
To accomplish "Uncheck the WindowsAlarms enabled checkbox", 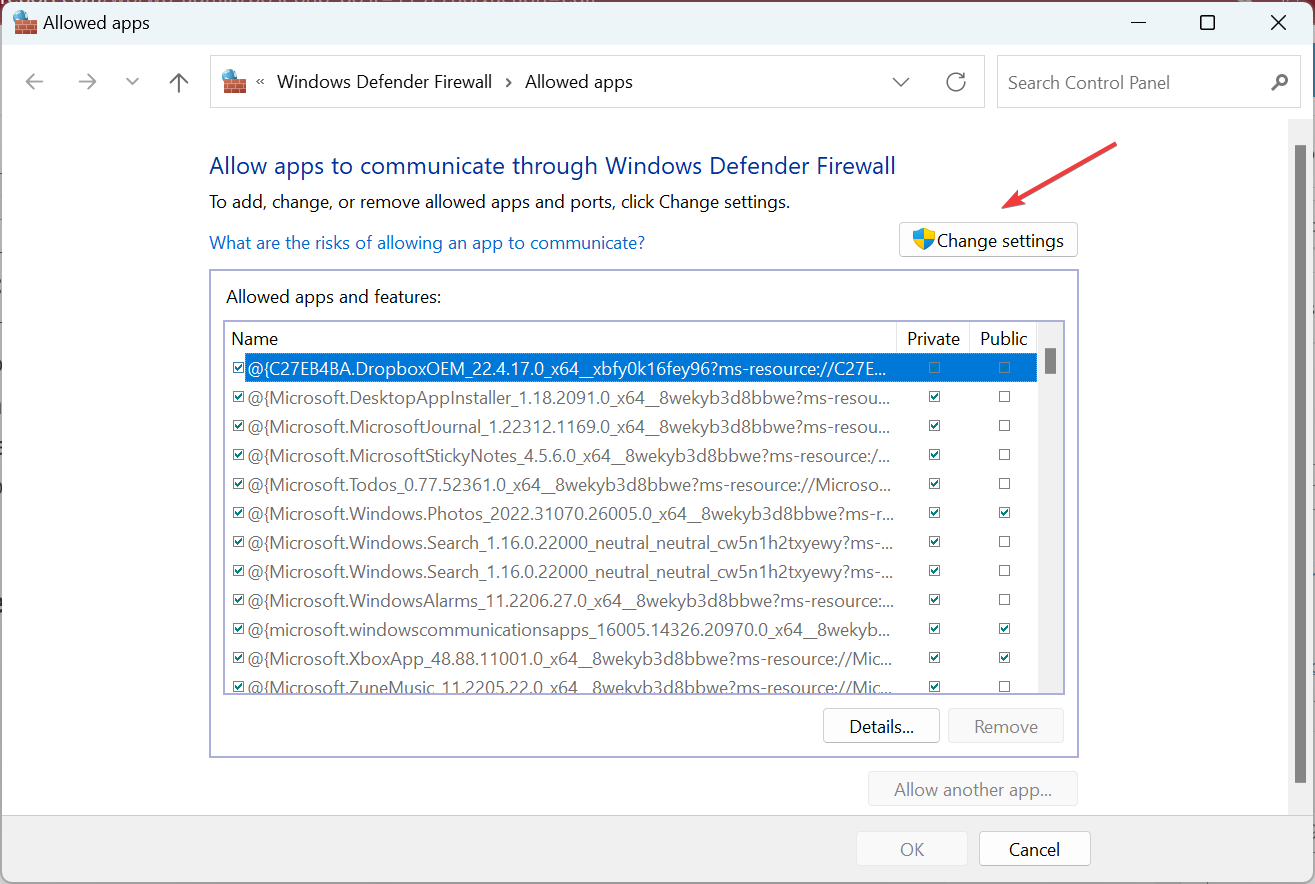I will click(x=238, y=600).
